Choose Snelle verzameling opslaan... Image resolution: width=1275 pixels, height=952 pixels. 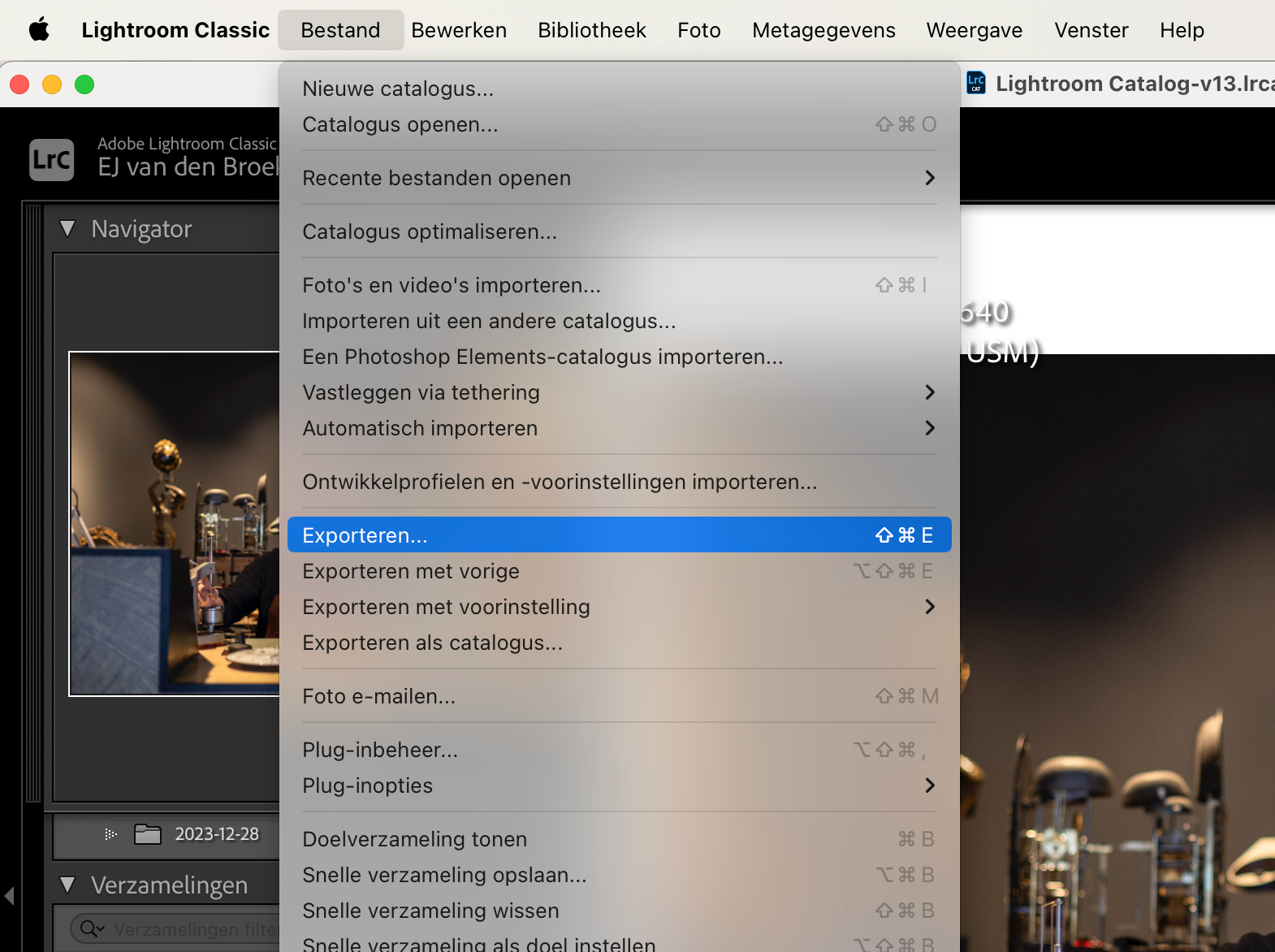[619, 875]
